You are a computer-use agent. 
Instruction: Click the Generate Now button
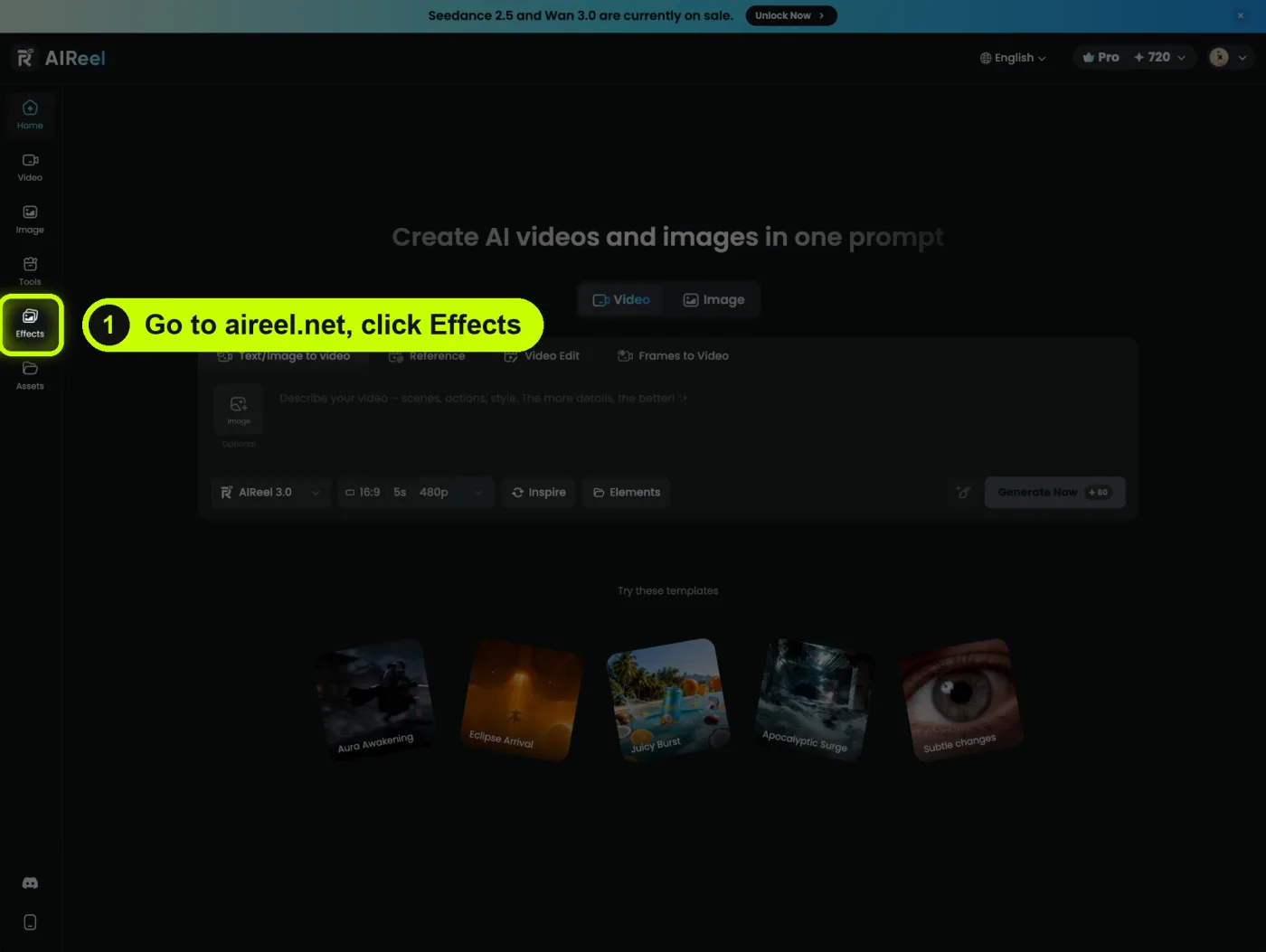pos(1054,492)
